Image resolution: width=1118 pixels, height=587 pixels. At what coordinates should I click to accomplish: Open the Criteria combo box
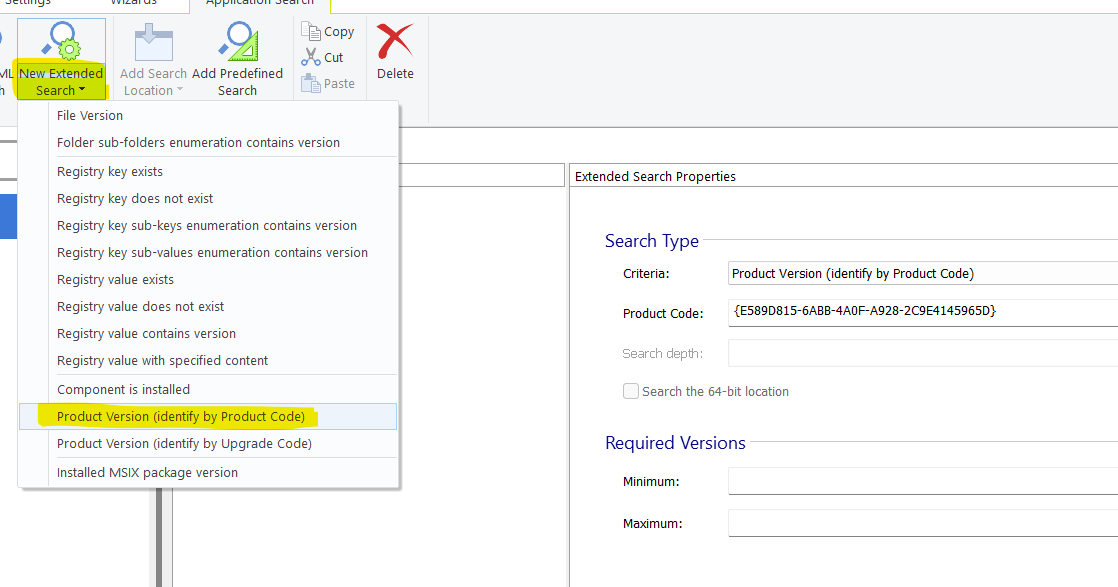pos(922,273)
